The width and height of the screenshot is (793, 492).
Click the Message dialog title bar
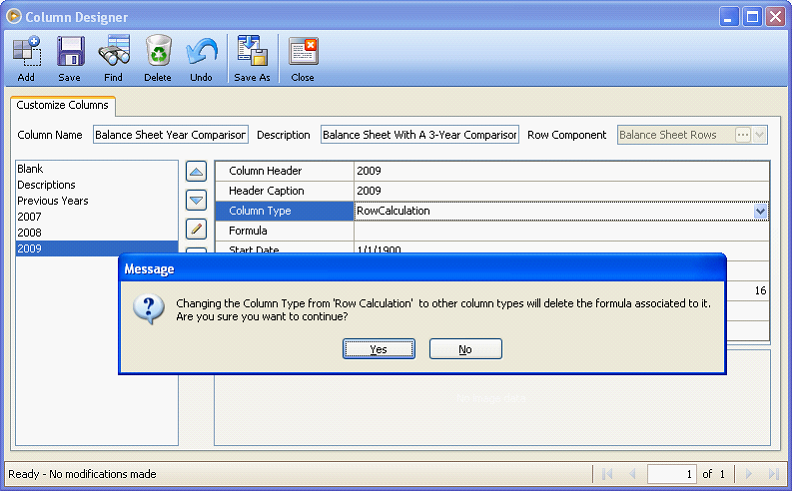tap(422, 269)
